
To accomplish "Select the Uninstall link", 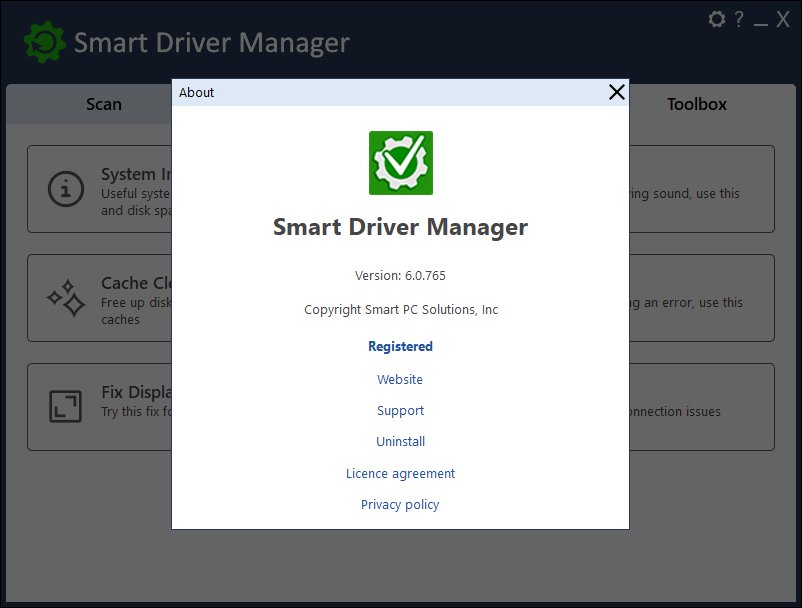I will pyautogui.click(x=400, y=441).
